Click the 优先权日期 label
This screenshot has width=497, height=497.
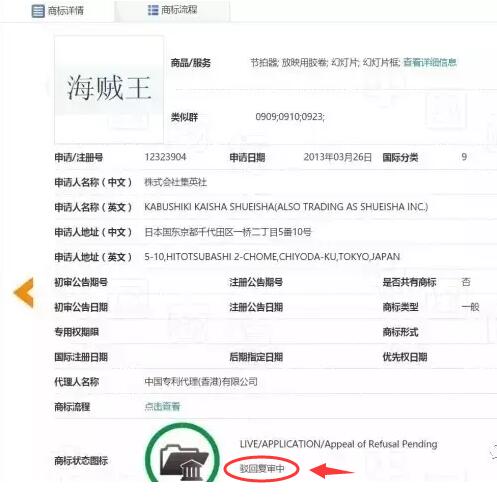pos(405,357)
